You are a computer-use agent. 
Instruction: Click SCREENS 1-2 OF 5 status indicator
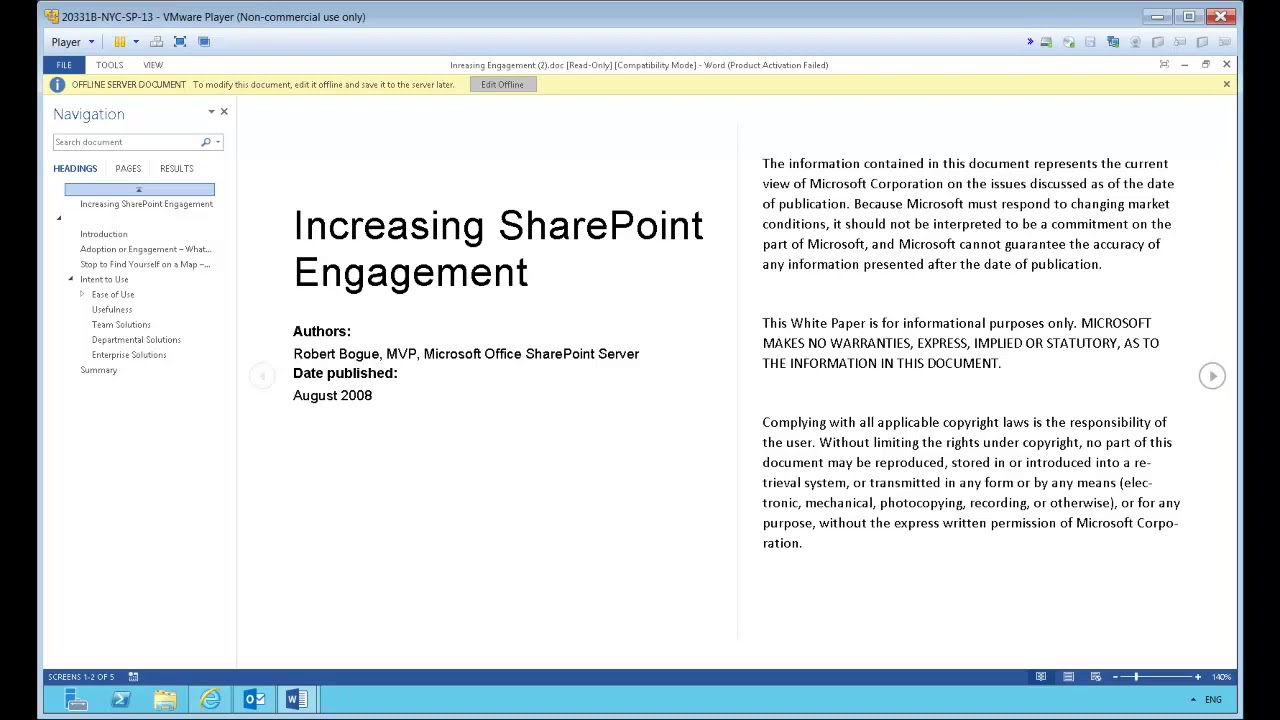click(81, 677)
